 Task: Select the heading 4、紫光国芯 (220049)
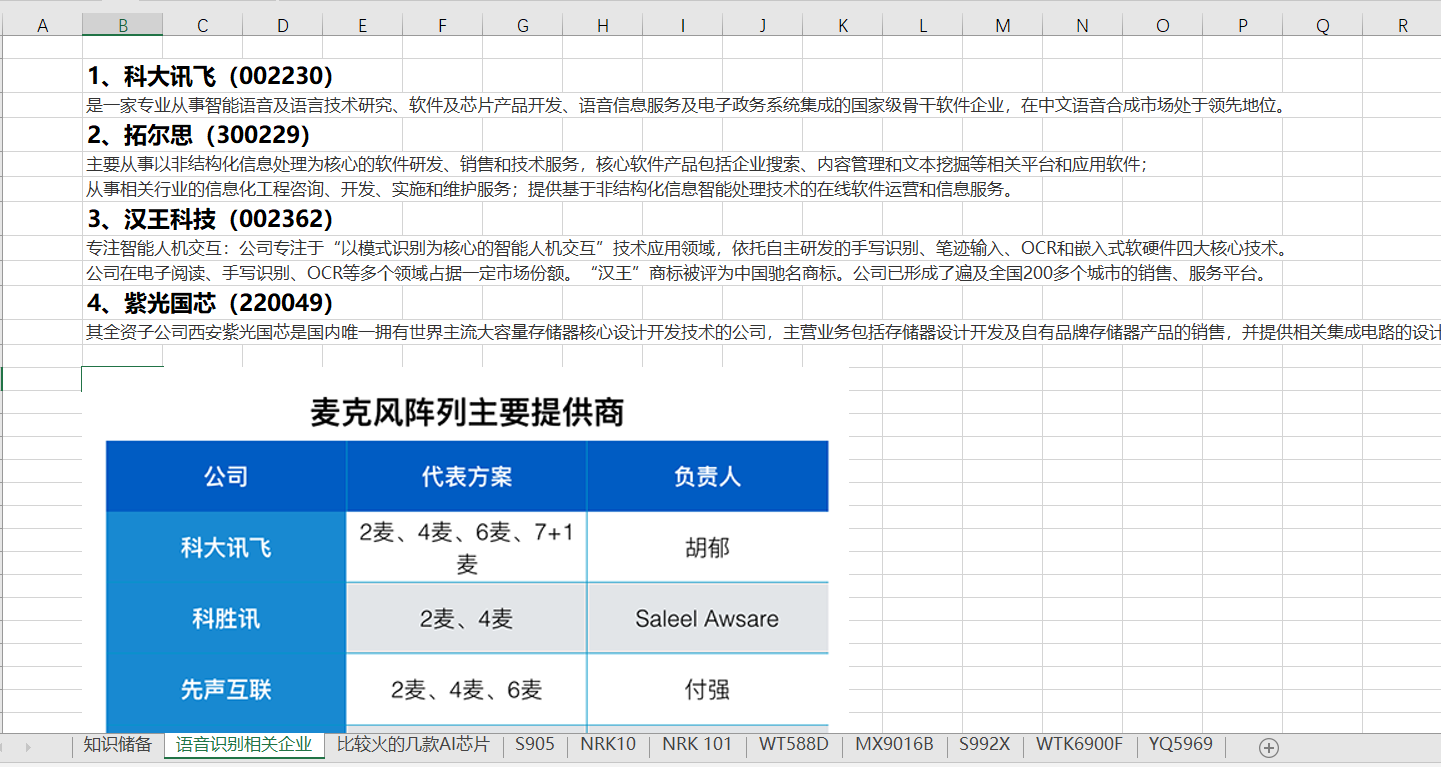point(210,302)
